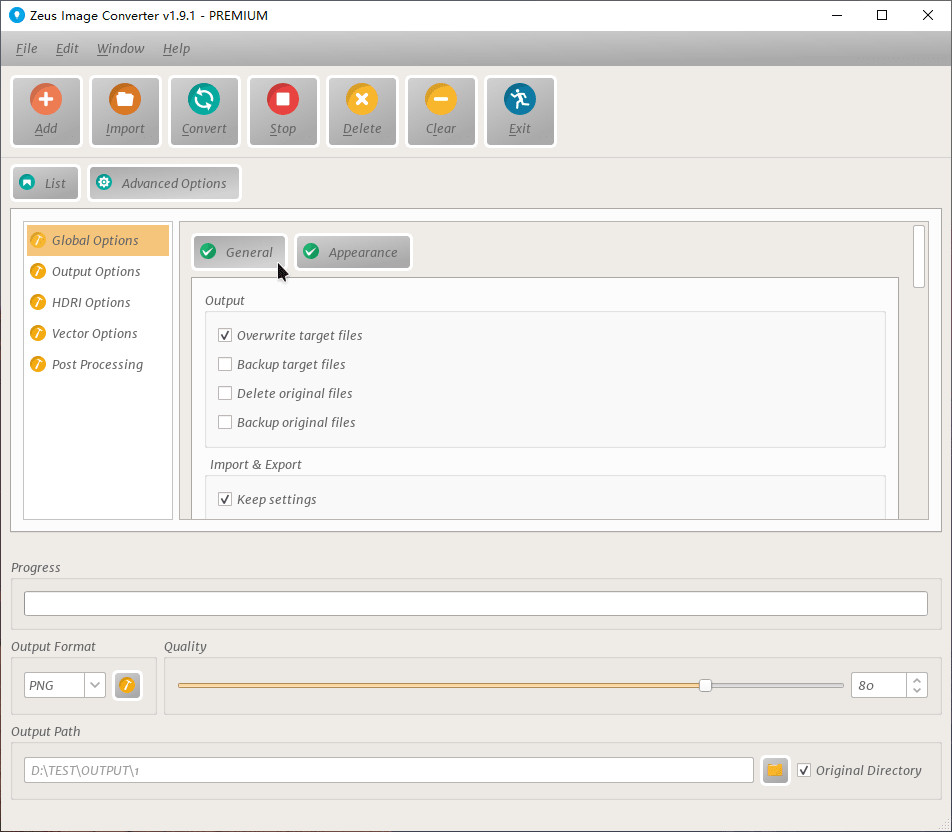The image size is (952, 832).
Task: Open the Import folder tool
Action: click(x=125, y=111)
